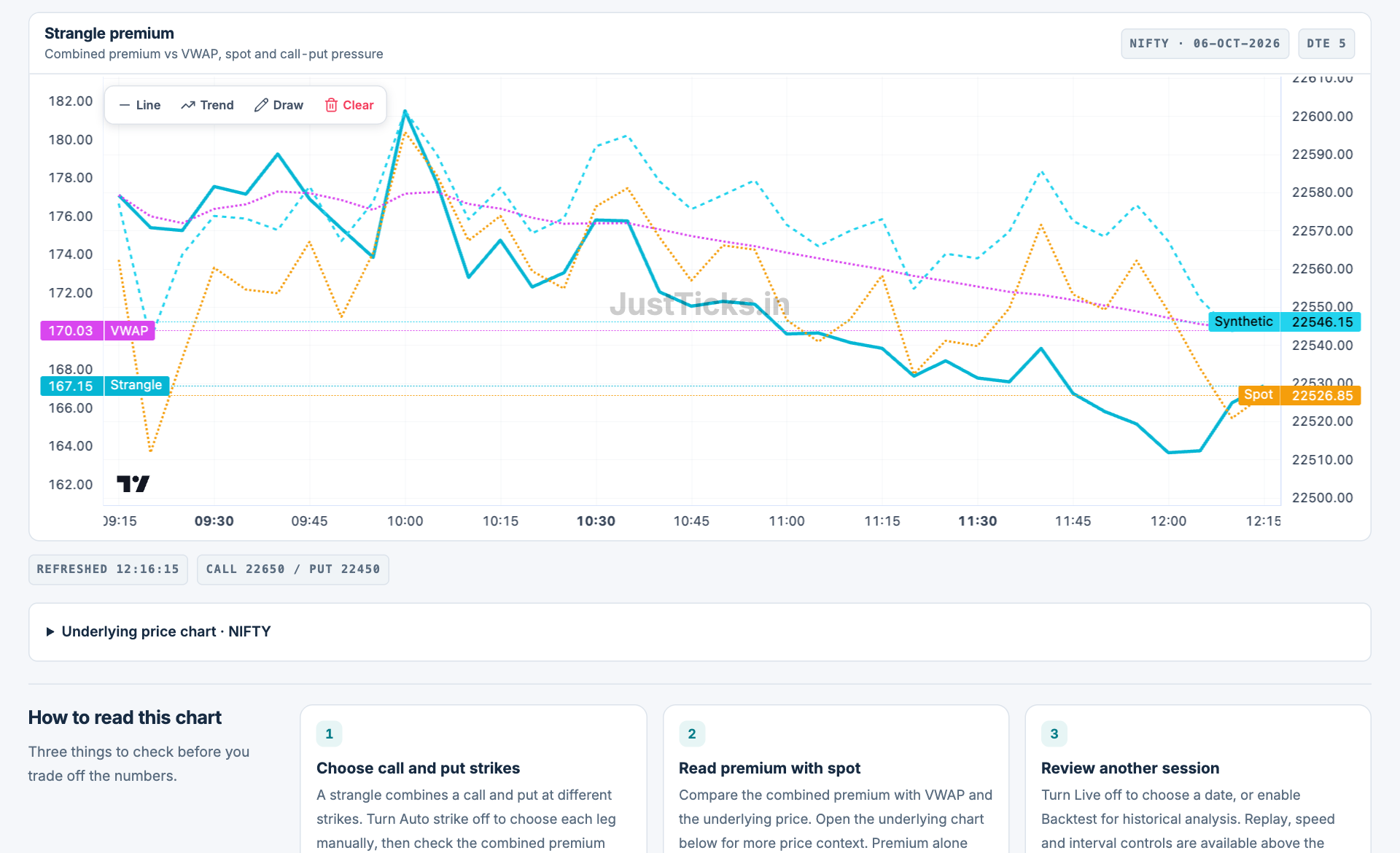This screenshot has height=853, width=1400.
Task: Click the 09:30 time axis label
Action: pyautogui.click(x=214, y=521)
